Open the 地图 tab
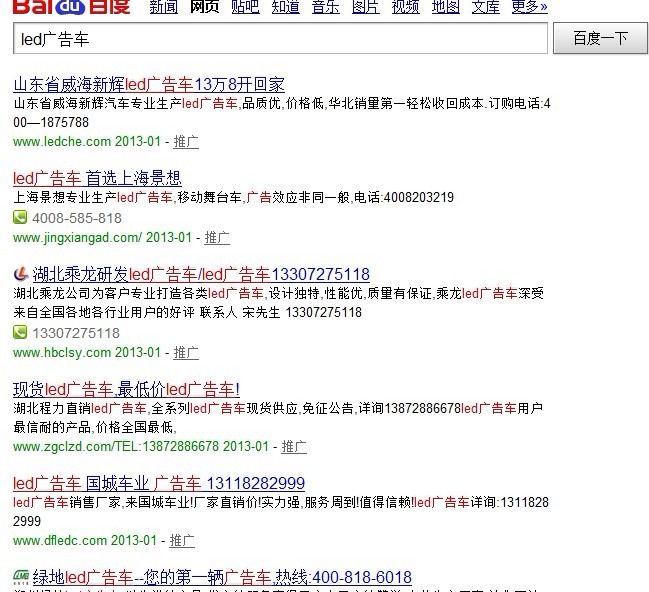The image size is (649, 592). point(445,8)
